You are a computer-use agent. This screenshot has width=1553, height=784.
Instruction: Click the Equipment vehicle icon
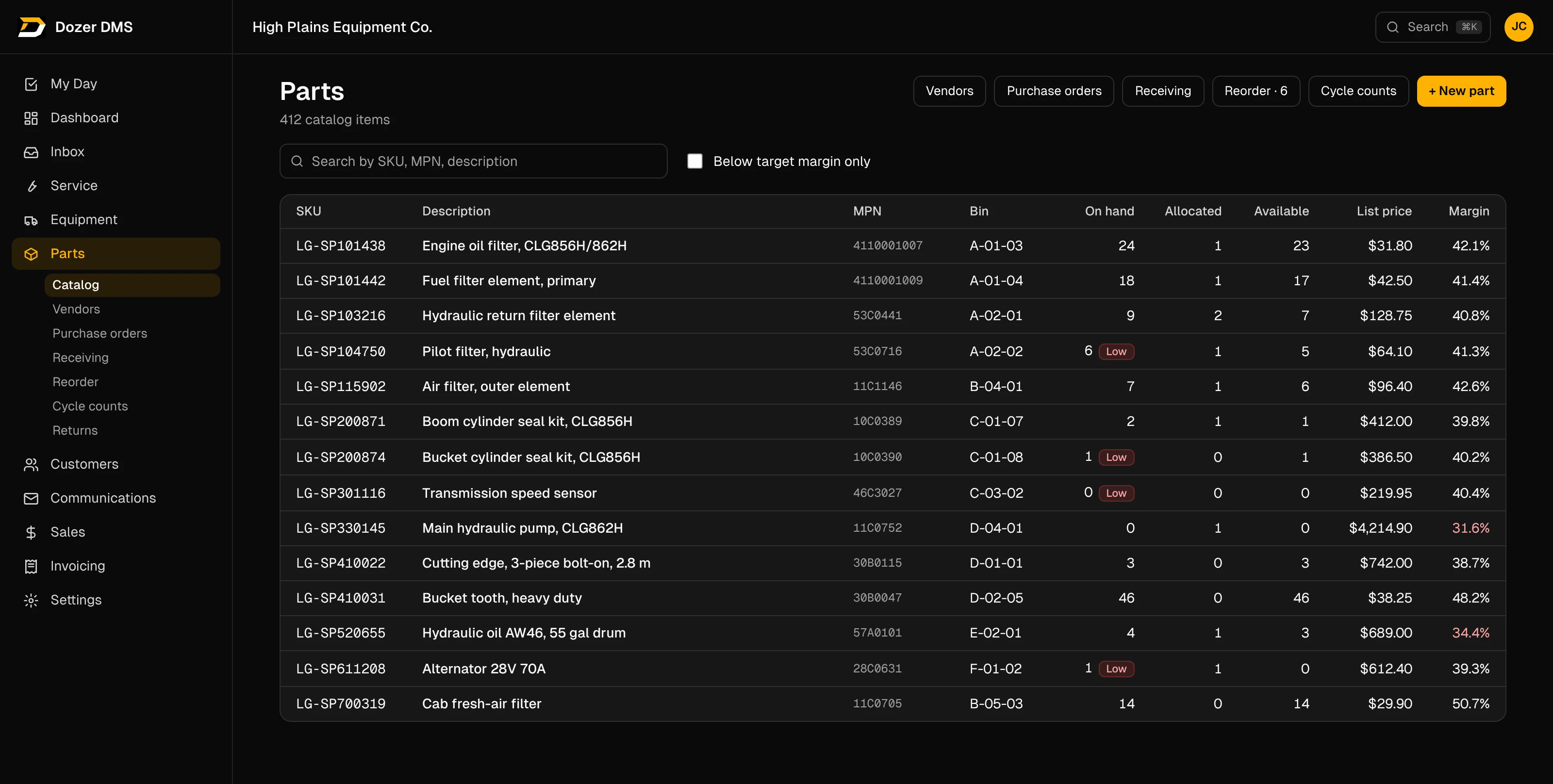point(31,220)
